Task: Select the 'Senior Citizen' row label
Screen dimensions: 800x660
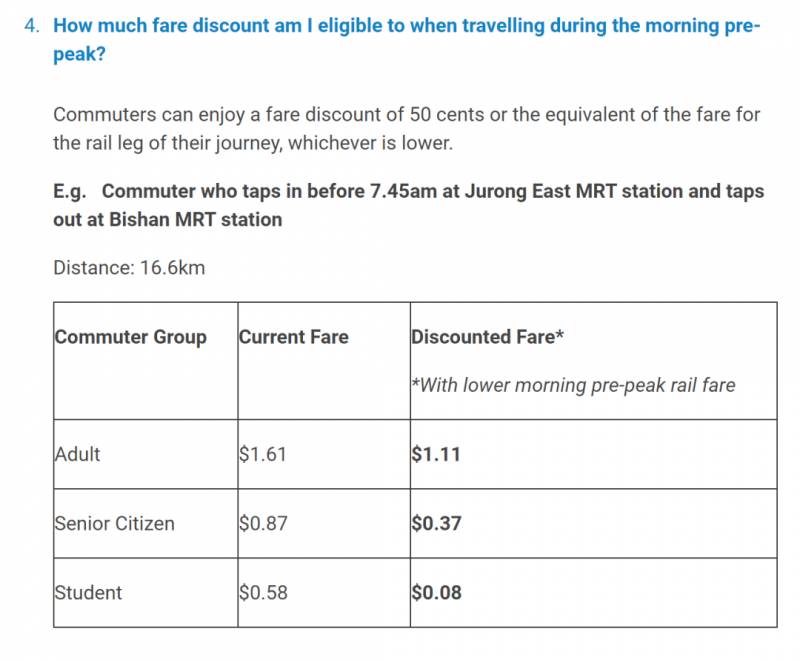Action: [x=114, y=523]
